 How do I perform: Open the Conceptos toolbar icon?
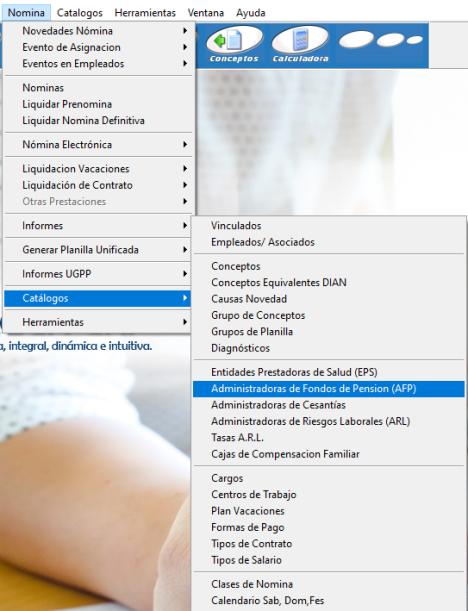(234, 44)
